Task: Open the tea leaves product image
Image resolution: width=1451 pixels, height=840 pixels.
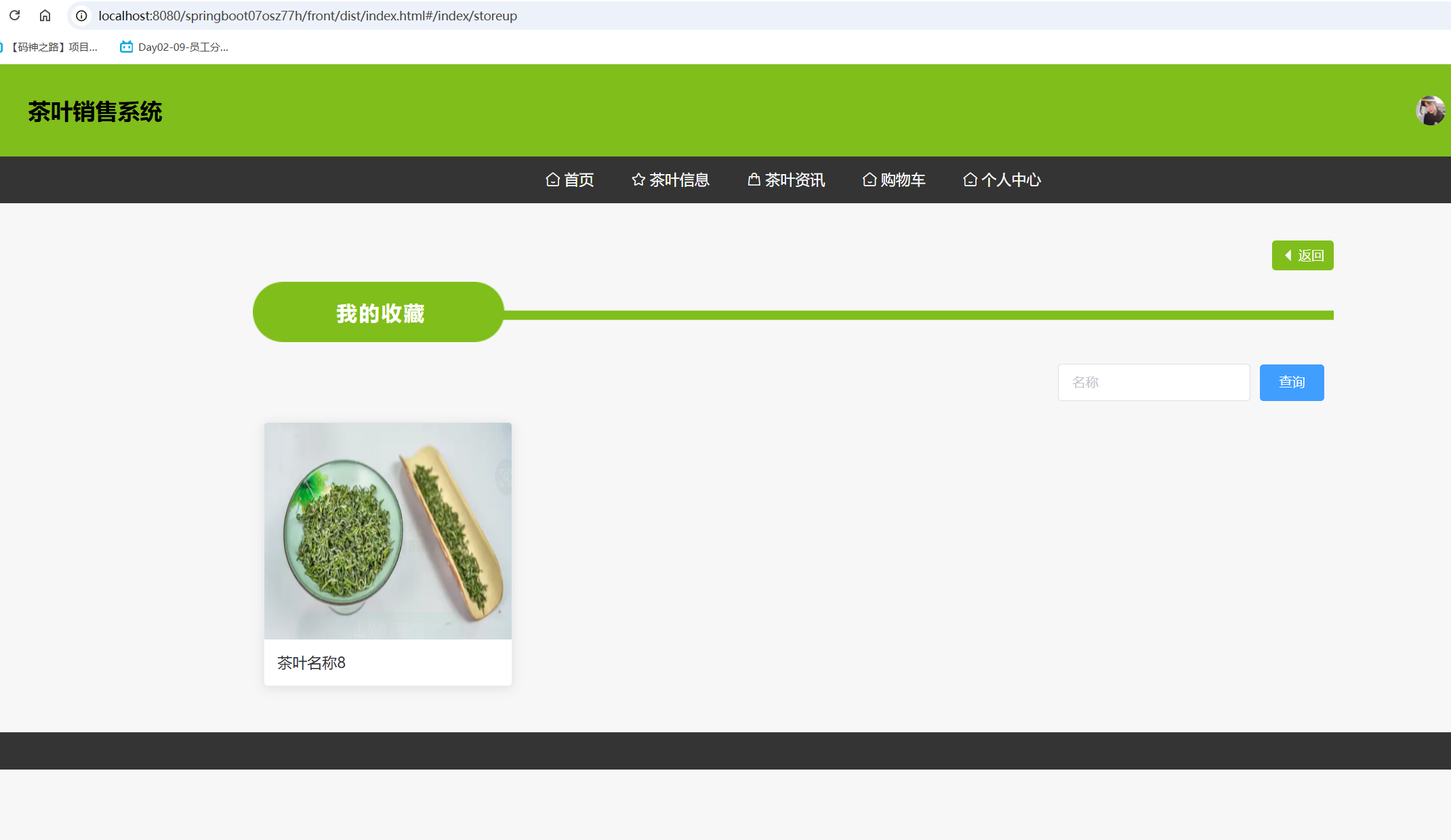Action: [388, 530]
